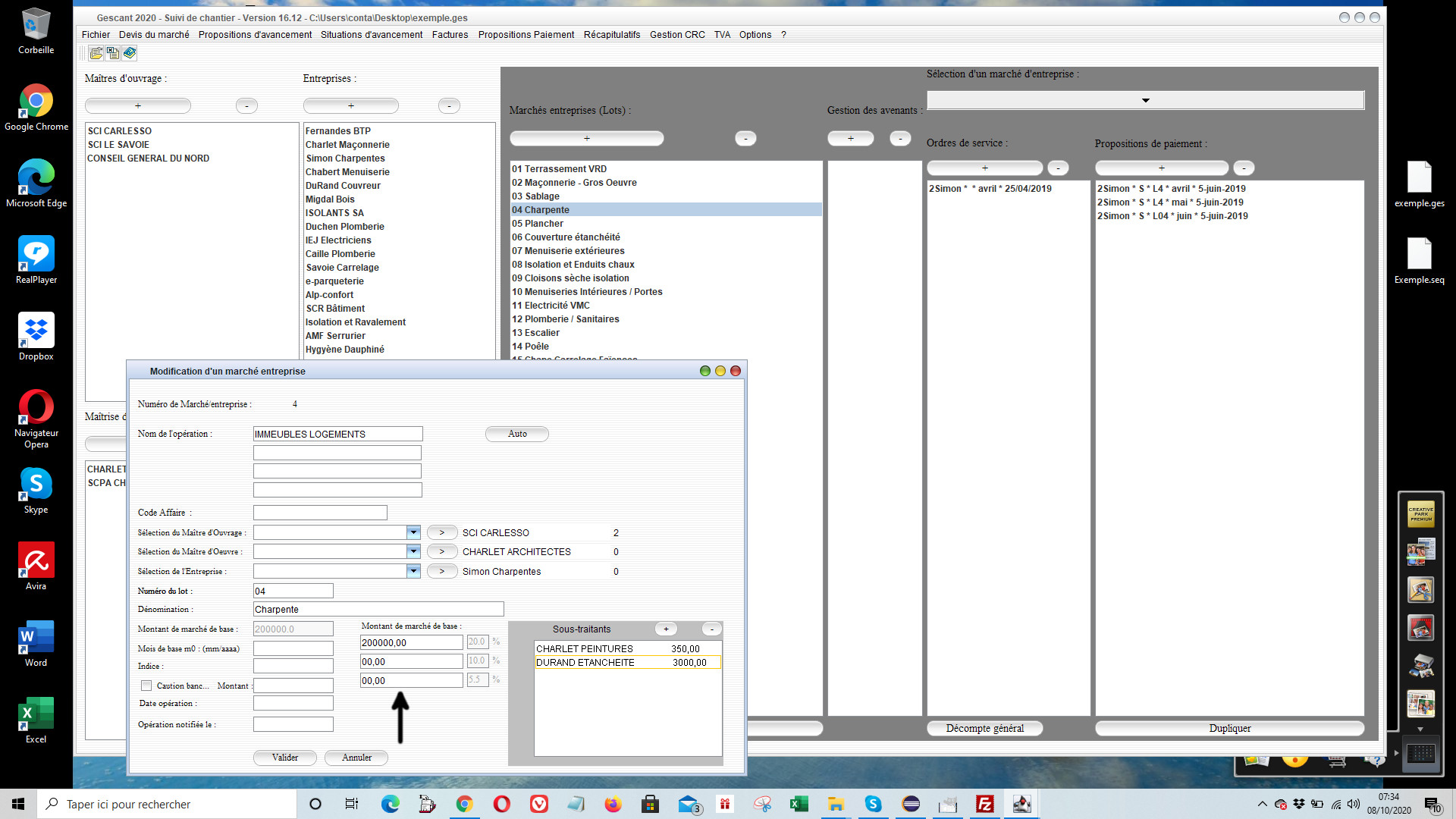Remove an Ordre de service
The image size is (1456, 819).
tap(1058, 168)
